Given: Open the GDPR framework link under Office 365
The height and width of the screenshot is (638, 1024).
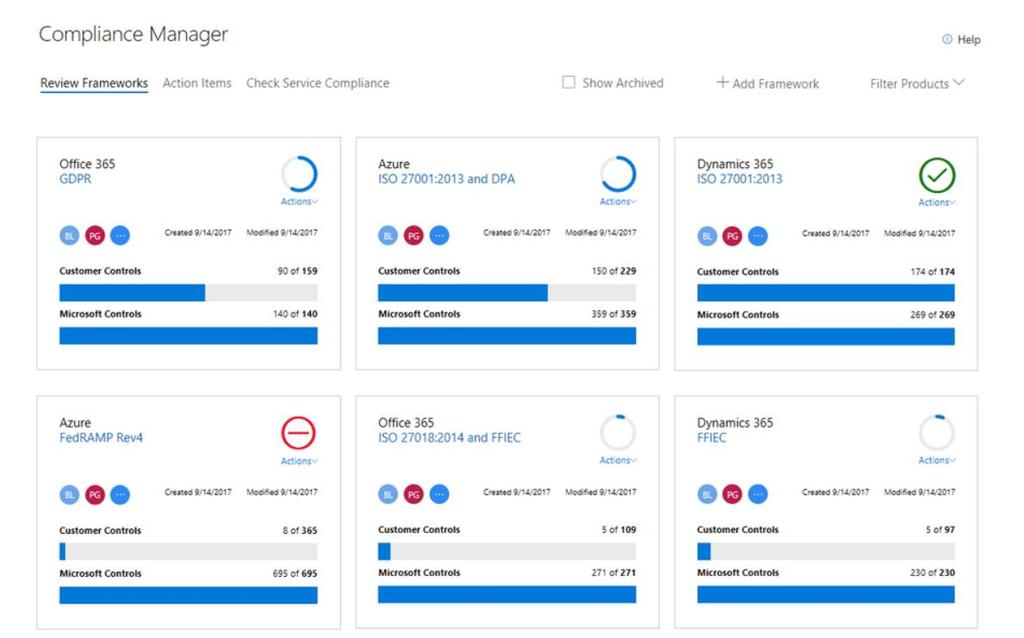Looking at the screenshot, I should [75, 179].
